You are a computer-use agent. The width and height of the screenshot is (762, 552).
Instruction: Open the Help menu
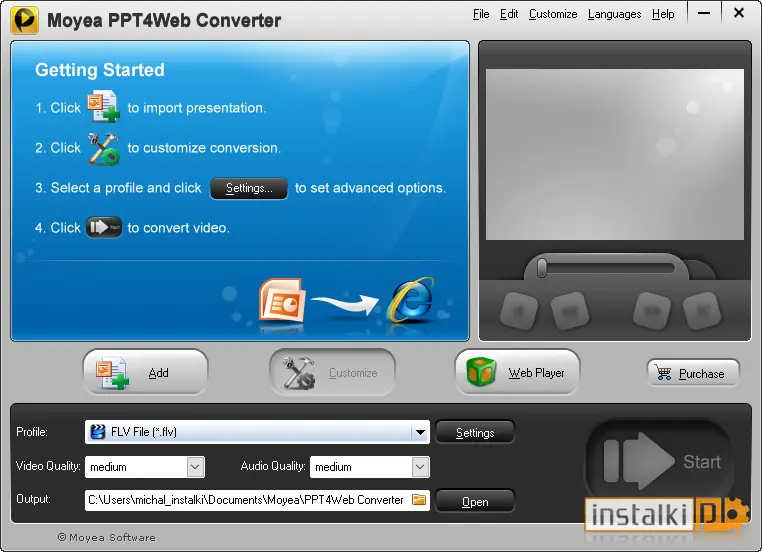click(663, 14)
